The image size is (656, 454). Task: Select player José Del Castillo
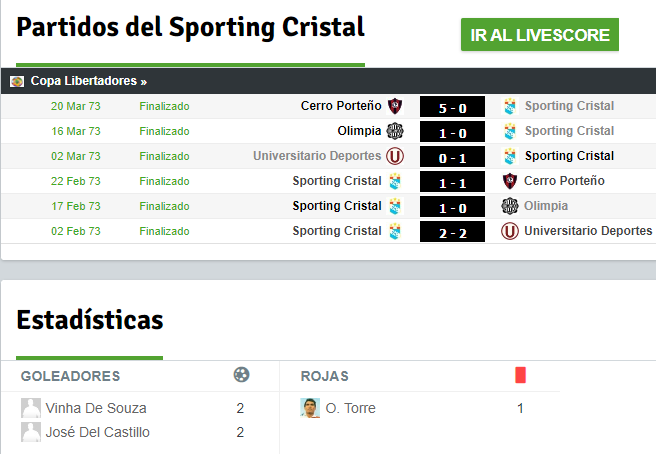point(97,432)
